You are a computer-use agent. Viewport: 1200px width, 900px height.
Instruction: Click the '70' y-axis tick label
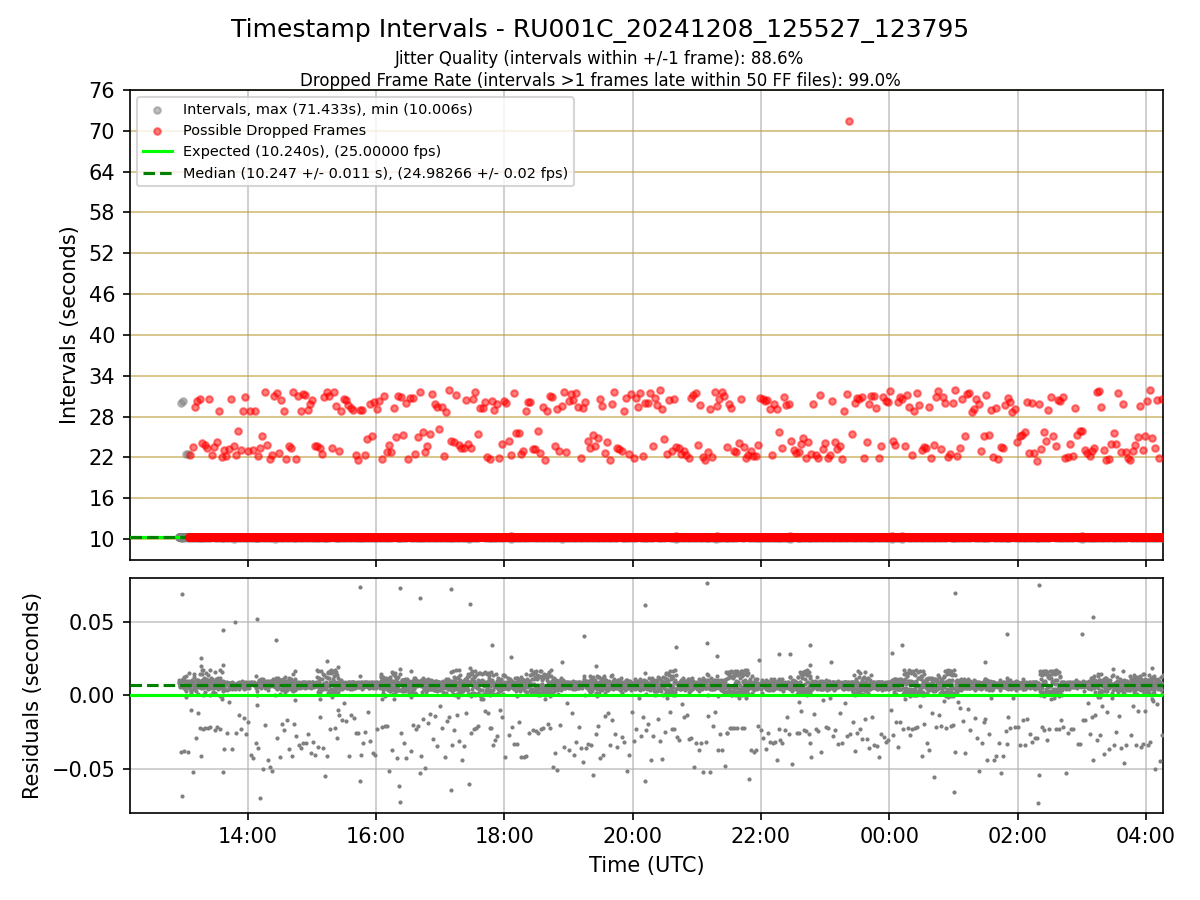click(x=103, y=131)
